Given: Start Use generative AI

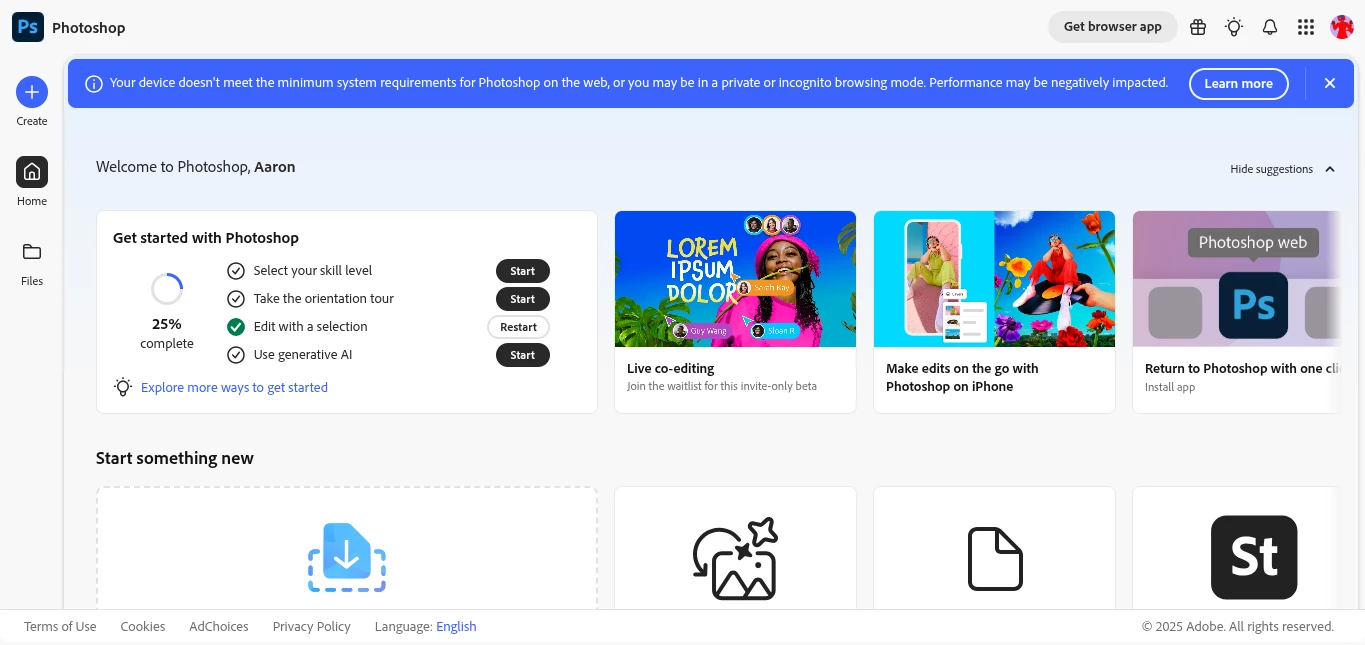Looking at the screenshot, I should click(523, 355).
